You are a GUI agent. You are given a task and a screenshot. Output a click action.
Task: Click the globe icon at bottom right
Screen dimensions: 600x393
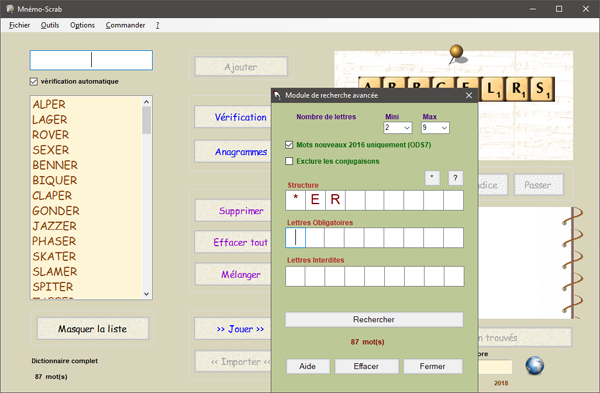535,365
